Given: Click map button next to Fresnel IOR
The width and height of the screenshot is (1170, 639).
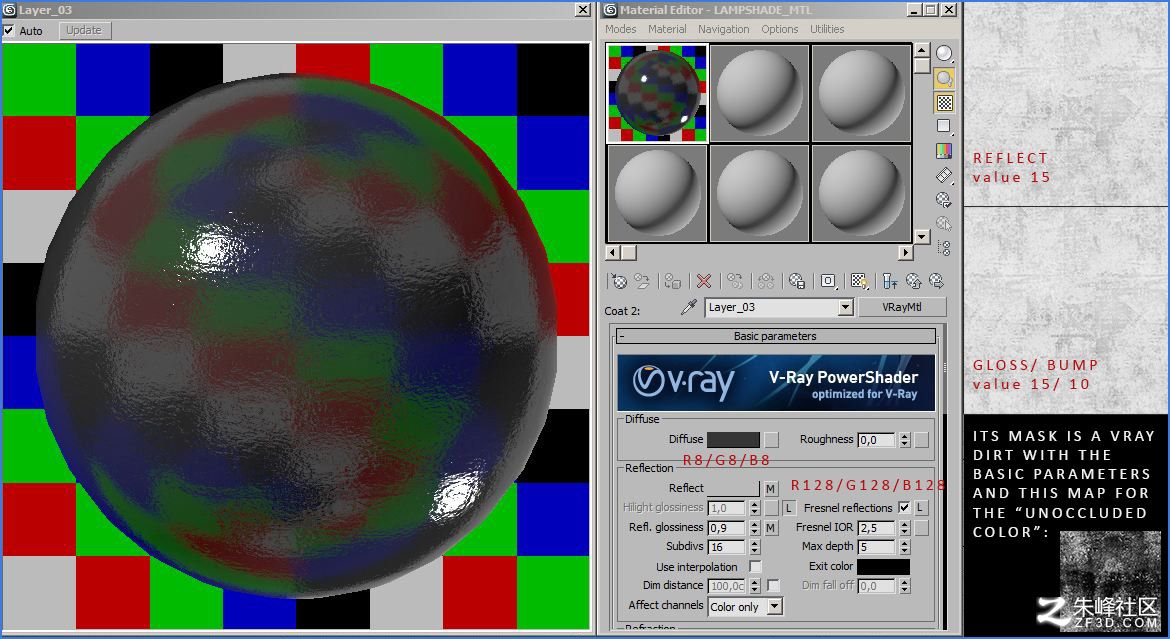Looking at the screenshot, I should point(922,528).
